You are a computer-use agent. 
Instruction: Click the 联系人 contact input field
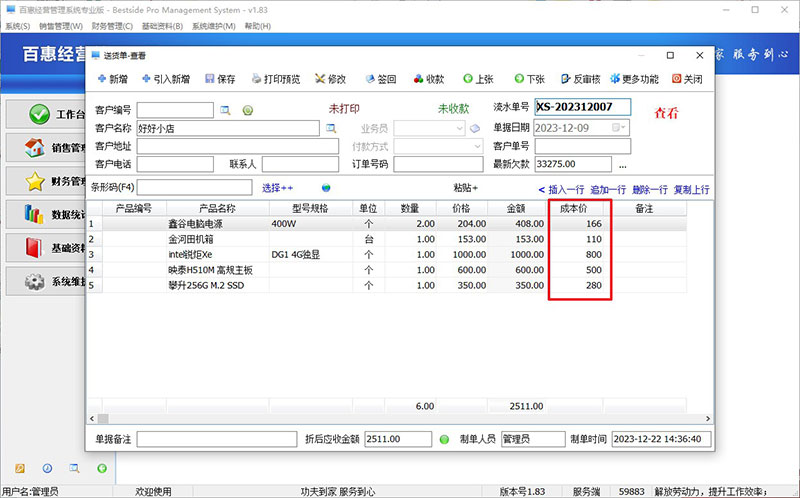click(x=300, y=164)
